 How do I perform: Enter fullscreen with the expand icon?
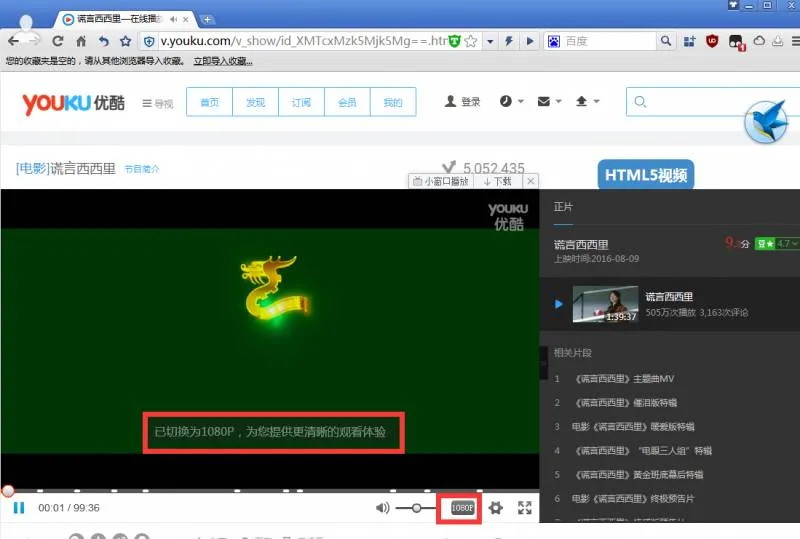[x=524, y=508]
